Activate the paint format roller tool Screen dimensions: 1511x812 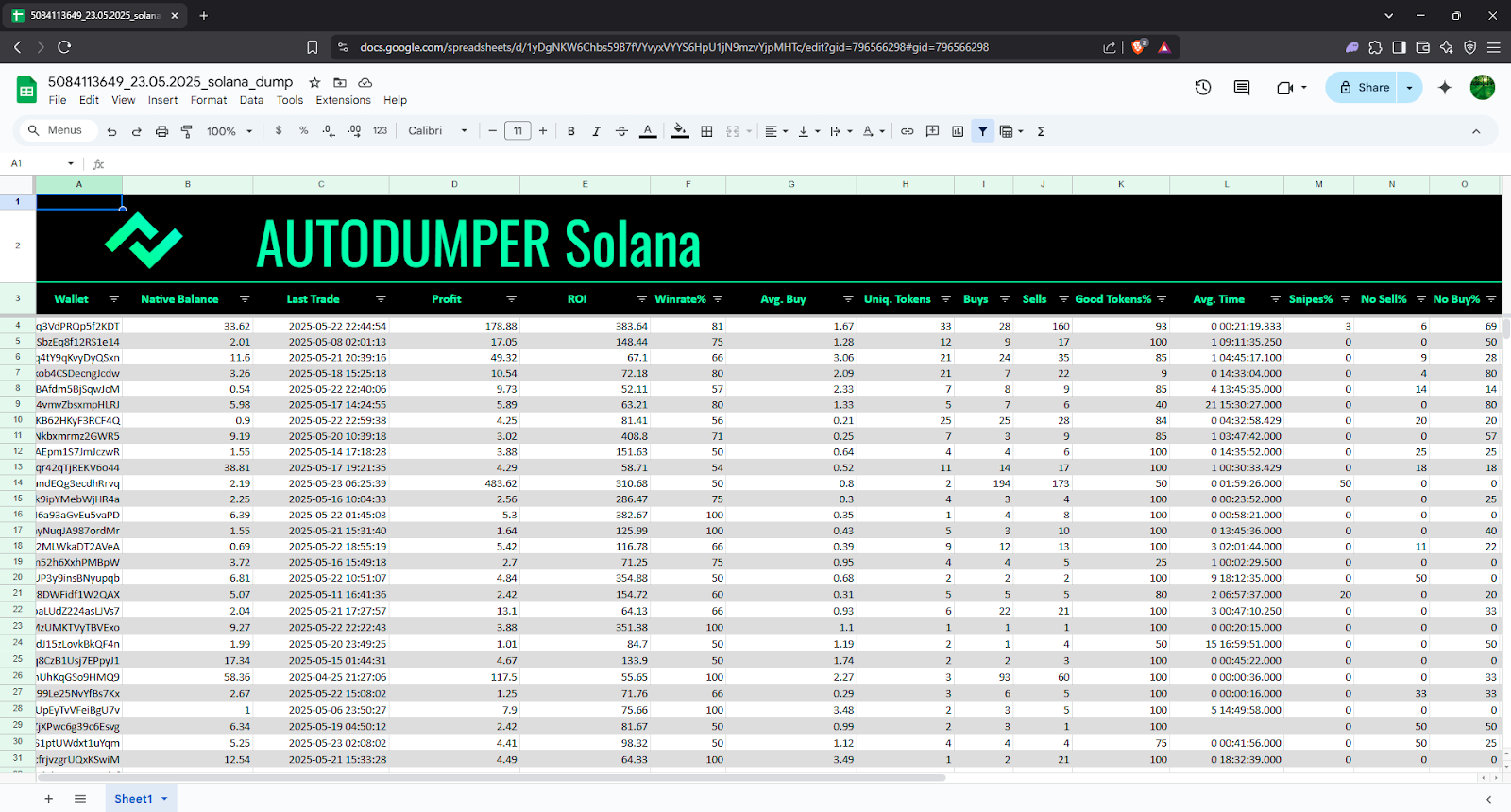187,131
